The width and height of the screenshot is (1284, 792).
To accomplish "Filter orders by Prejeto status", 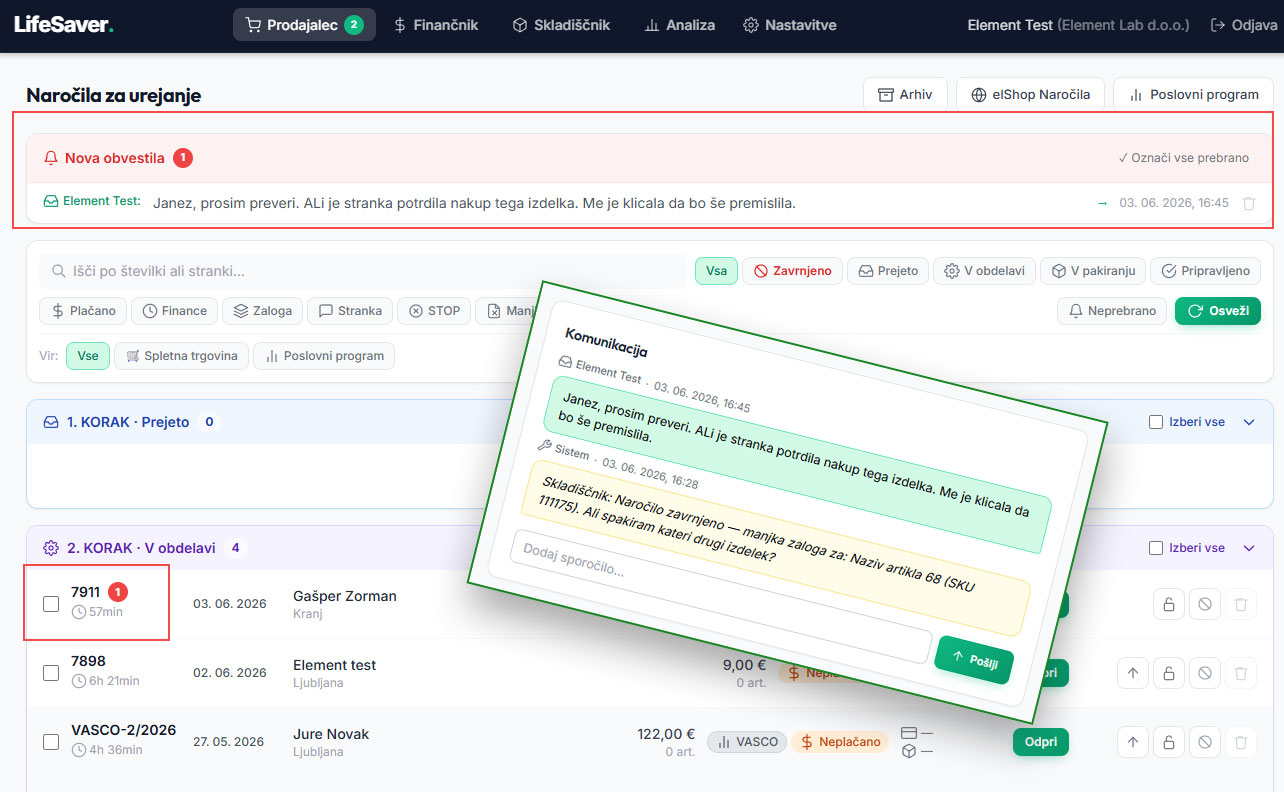I will point(887,271).
